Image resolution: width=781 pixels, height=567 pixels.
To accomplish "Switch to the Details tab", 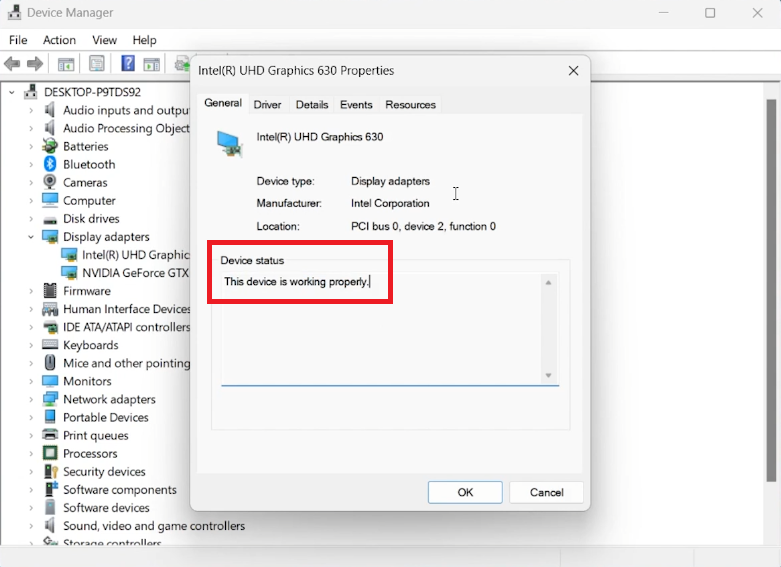I will 312,105.
